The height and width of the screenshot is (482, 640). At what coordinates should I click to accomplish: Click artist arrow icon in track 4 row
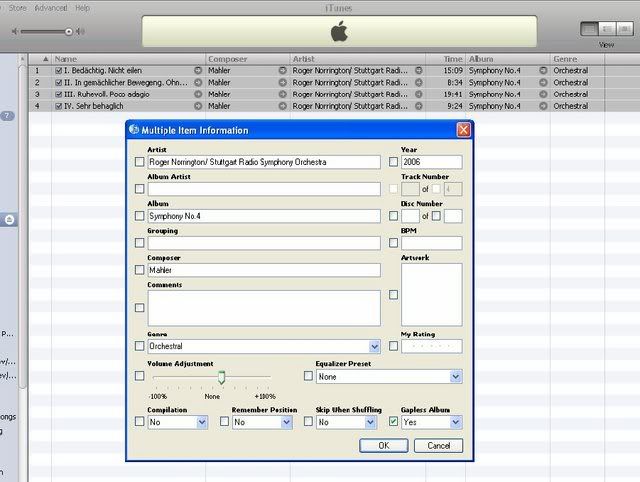(419, 106)
